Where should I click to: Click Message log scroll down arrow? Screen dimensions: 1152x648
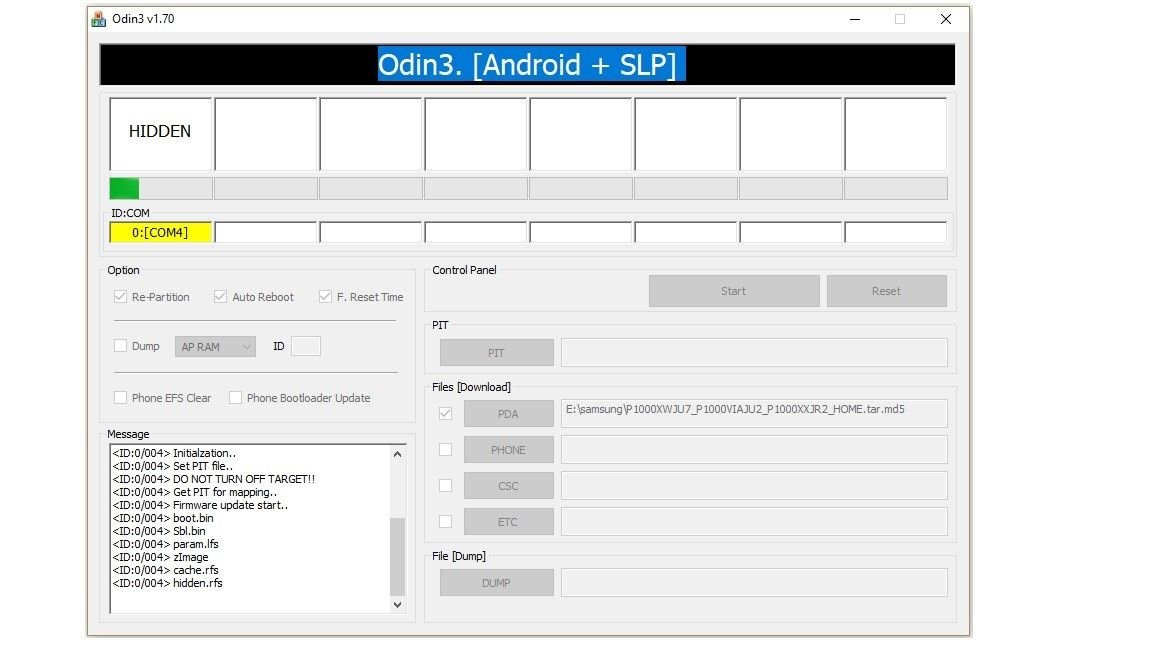click(397, 605)
